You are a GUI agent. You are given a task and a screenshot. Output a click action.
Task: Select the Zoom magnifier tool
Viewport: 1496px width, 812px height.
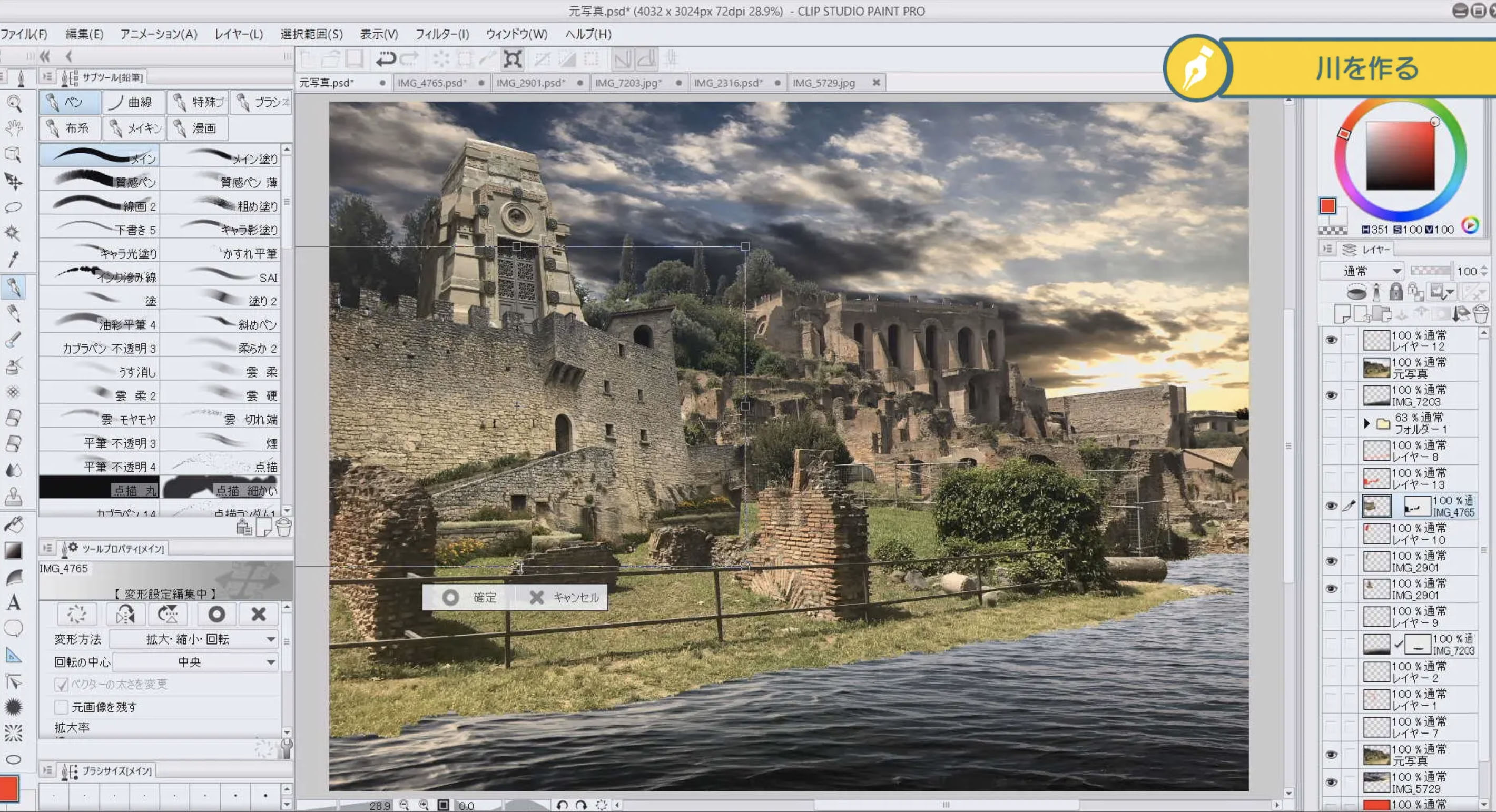click(x=14, y=103)
